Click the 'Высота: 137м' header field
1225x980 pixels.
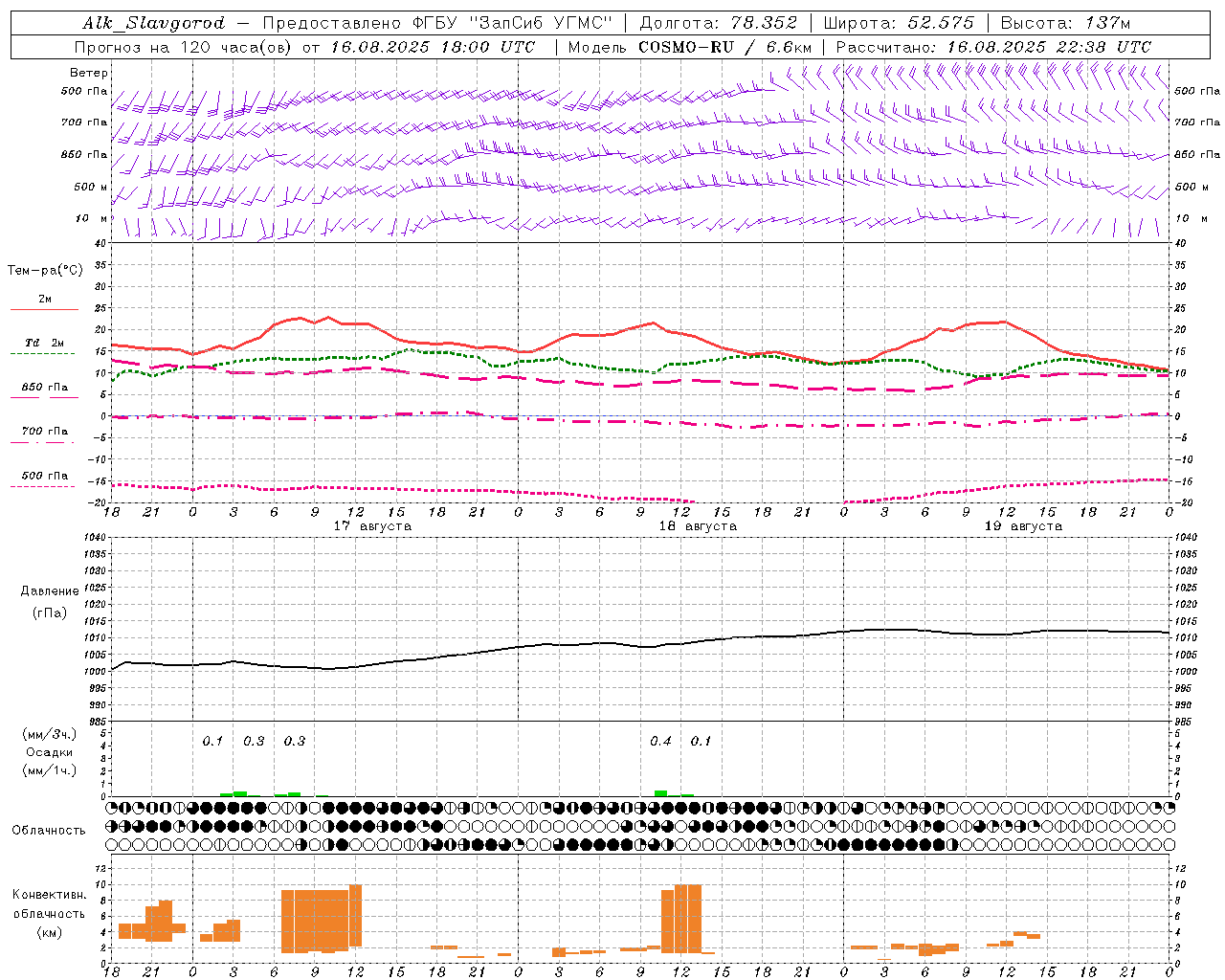(x=1064, y=23)
